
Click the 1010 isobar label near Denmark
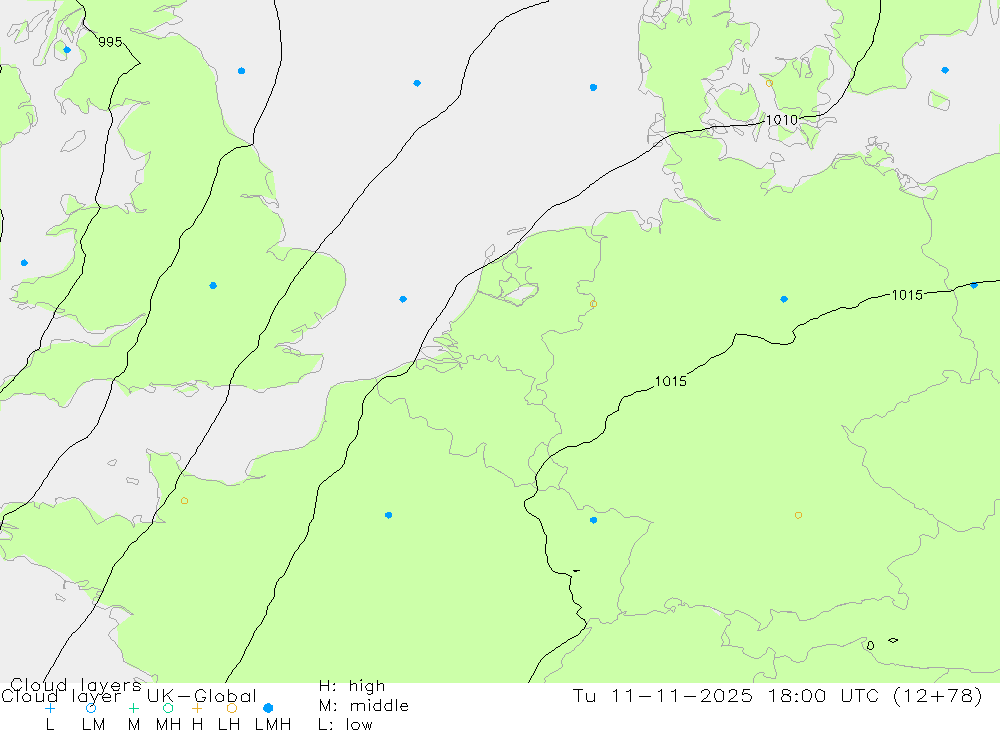click(781, 120)
